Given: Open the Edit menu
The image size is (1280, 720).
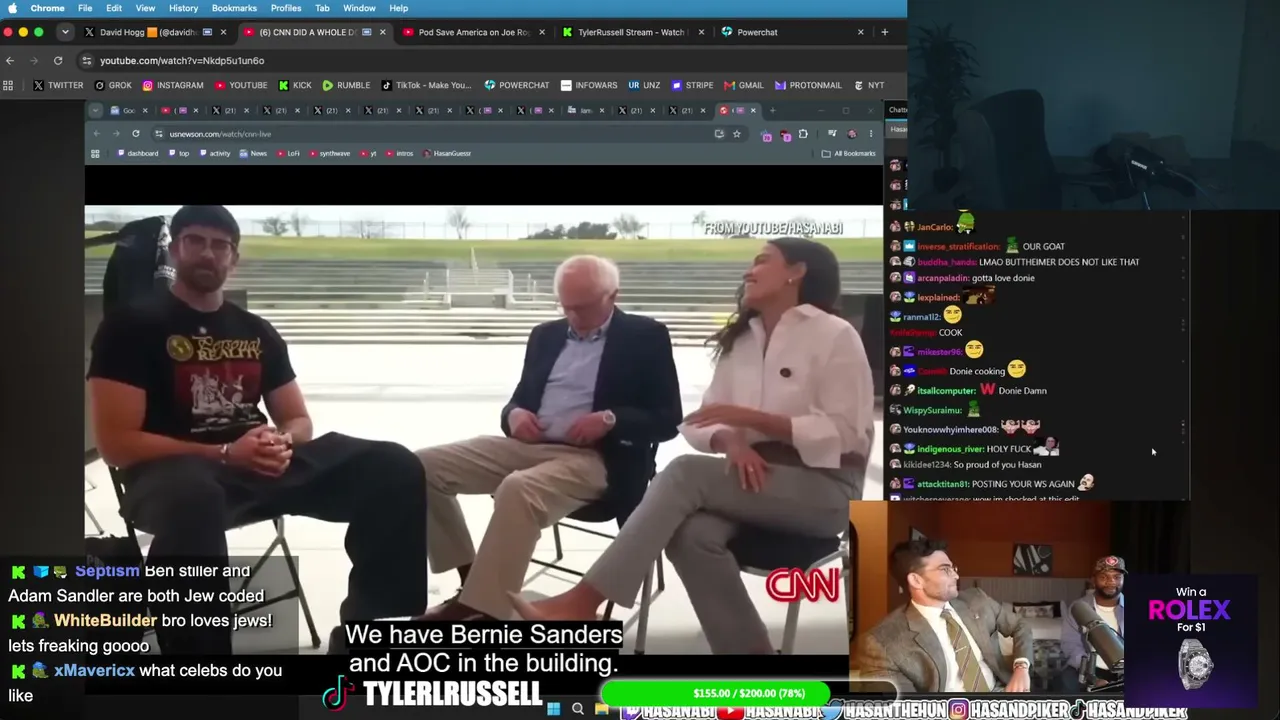Looking at the screenshot, I should [114, 8].
